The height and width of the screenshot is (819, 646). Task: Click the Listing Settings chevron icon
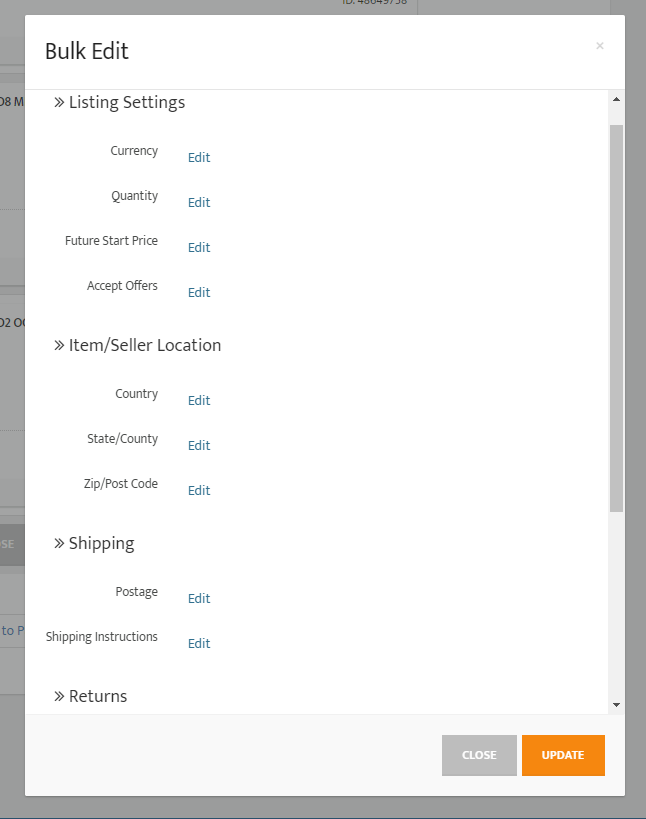coord(59,102)
